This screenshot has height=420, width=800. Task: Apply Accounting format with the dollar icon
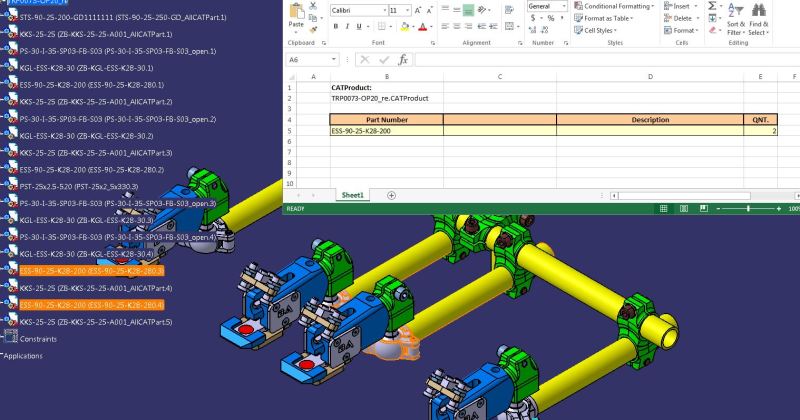[533, 18]
